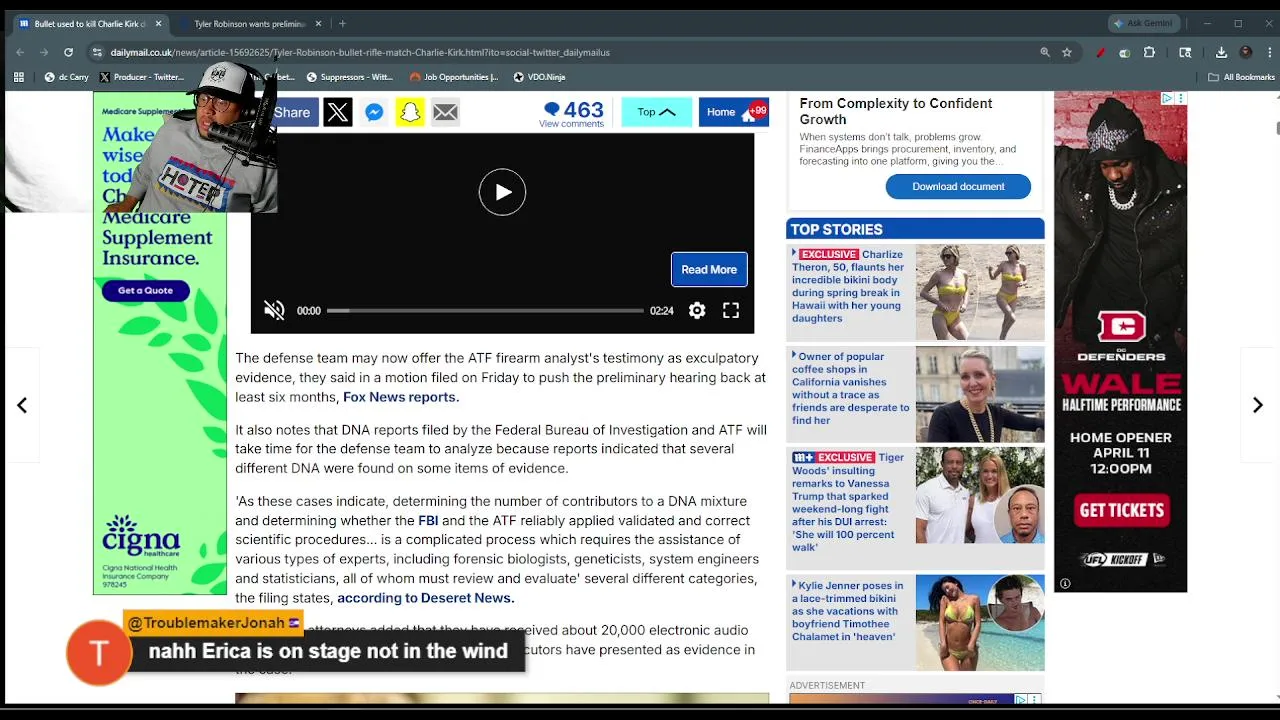This screenshot has width=1280, height=720.
Task: Open 'dc Carry' bookmark
Action: 66,77
